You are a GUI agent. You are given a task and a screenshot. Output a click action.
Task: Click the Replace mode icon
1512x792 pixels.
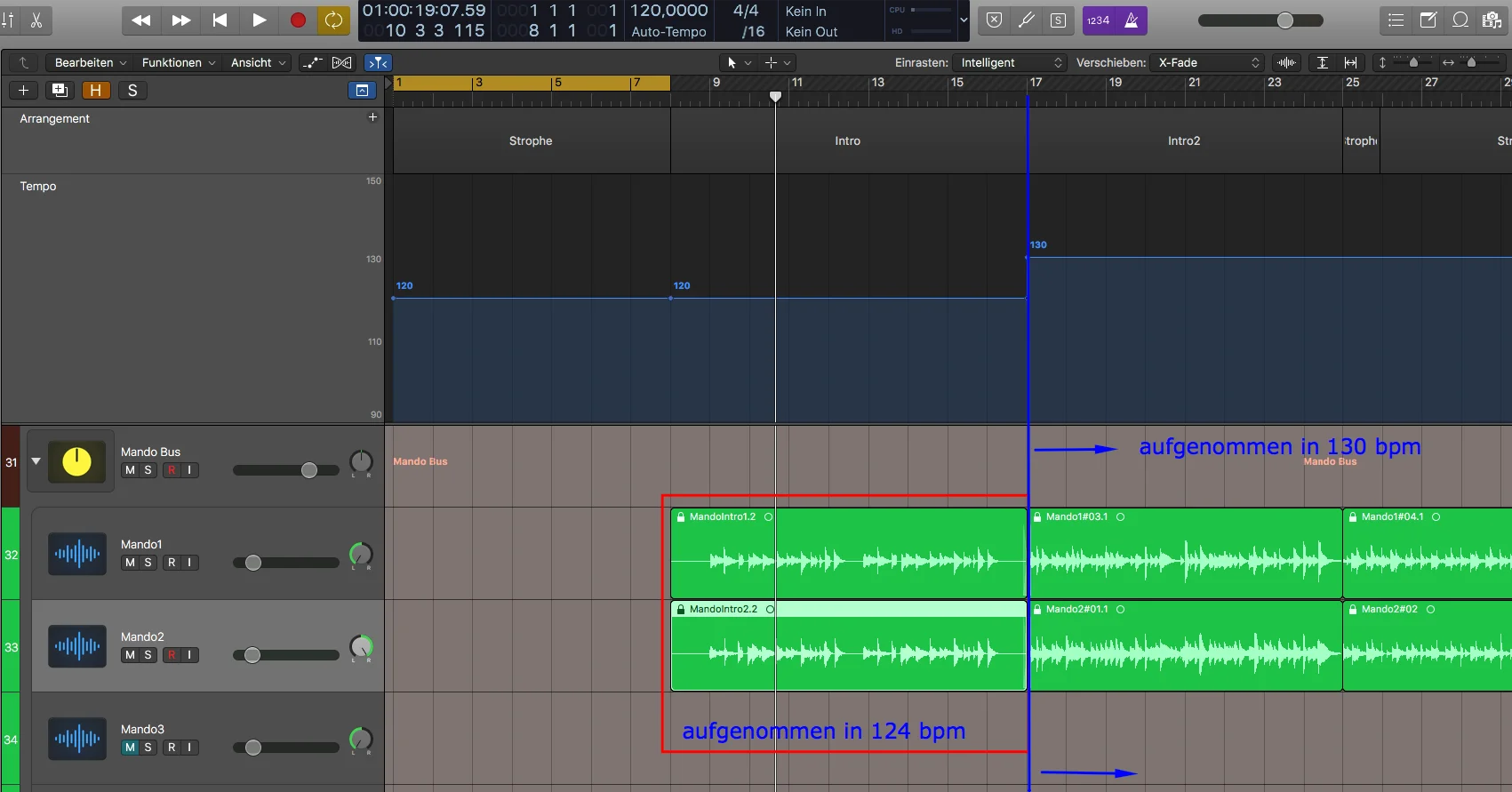pos(995,20)
